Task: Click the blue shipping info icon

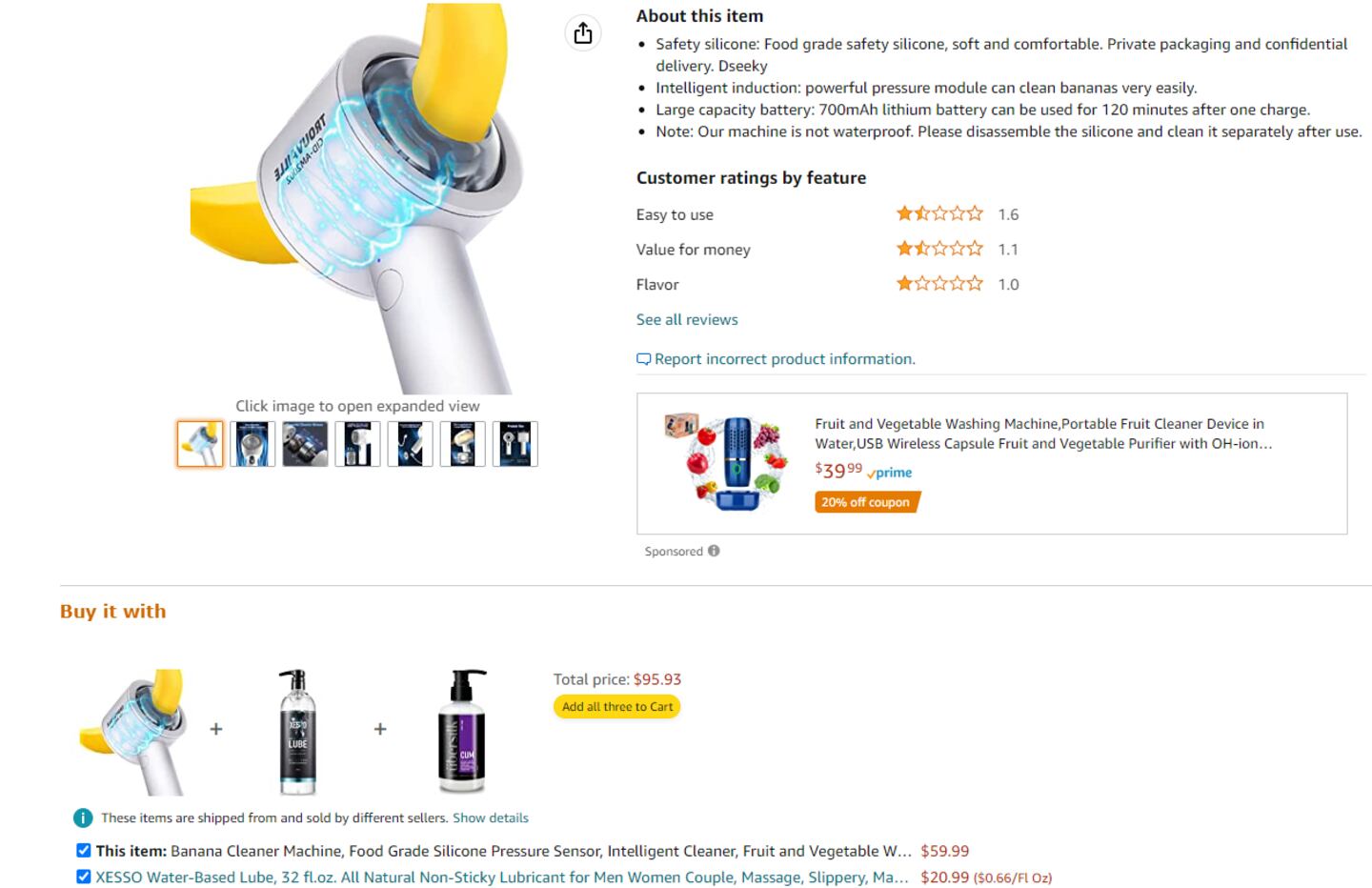Action: 83,818
